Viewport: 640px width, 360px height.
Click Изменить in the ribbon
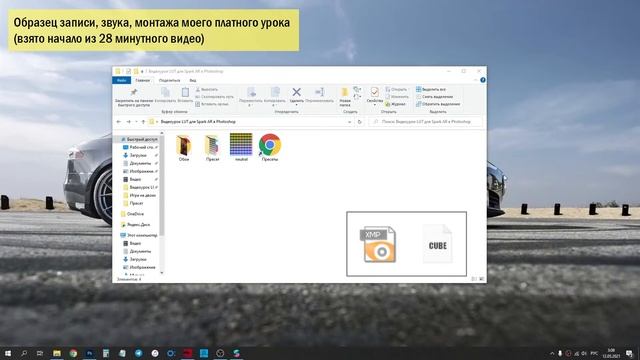pos(397,97)
